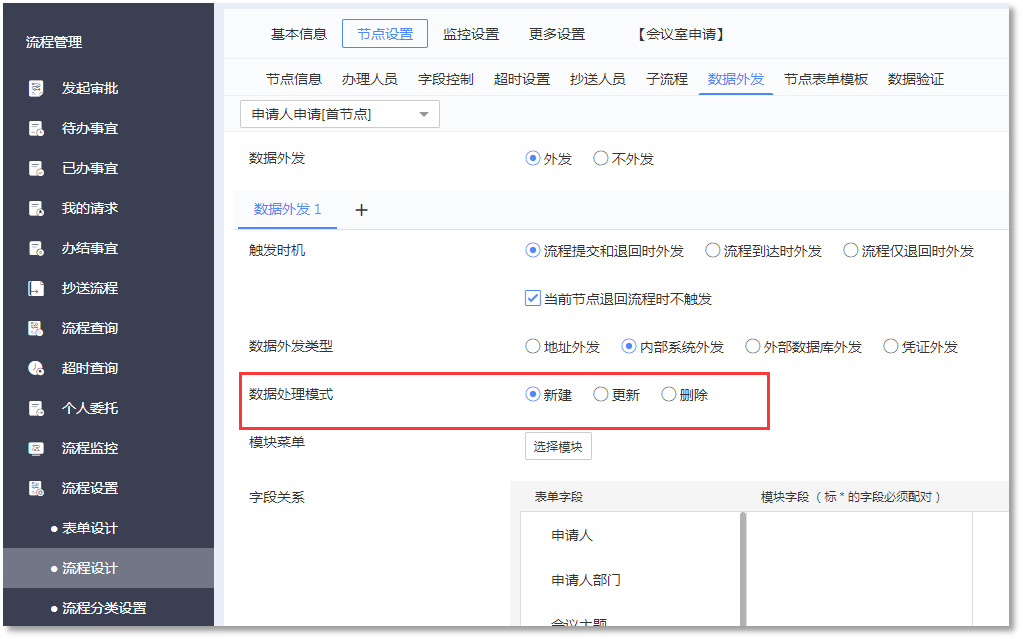This screenshot has height=639, width=1023.
Task: Open 待办事宜 in sidebar
Action: click(90, 129)
